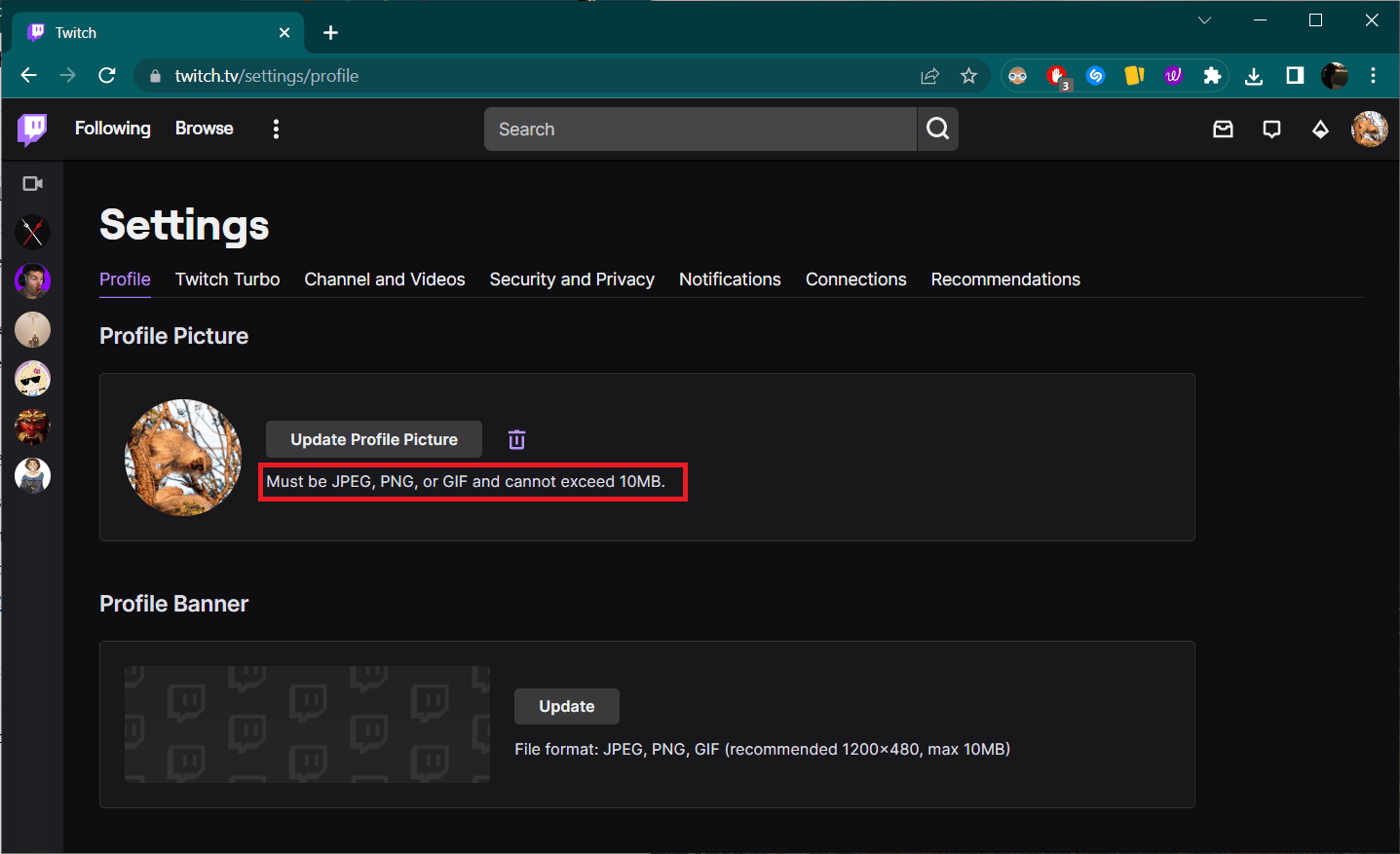Click Update under Profile Banner
This screenshot has width=1400, height=854.
pyautogui.click(x=566, y=706)
